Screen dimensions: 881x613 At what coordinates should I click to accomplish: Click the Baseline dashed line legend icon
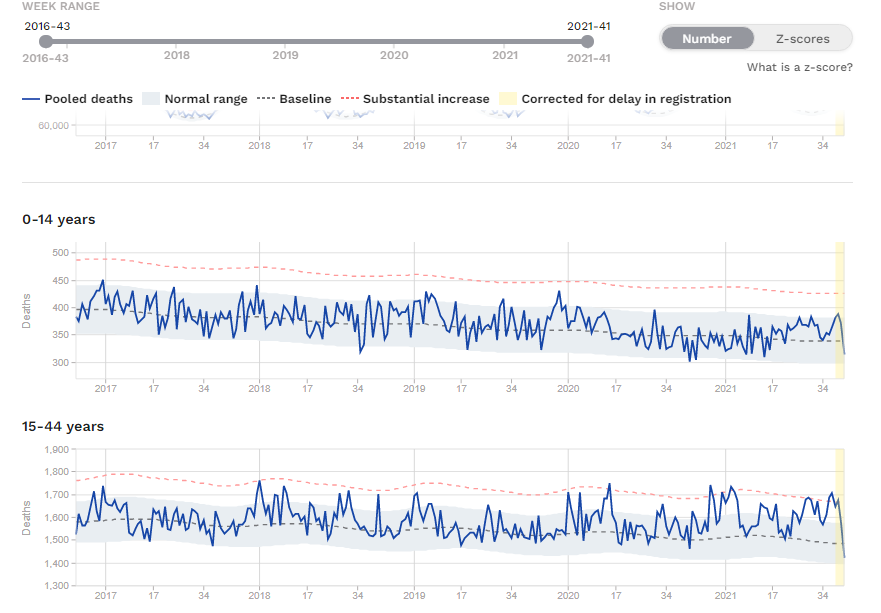click(265, 99)
